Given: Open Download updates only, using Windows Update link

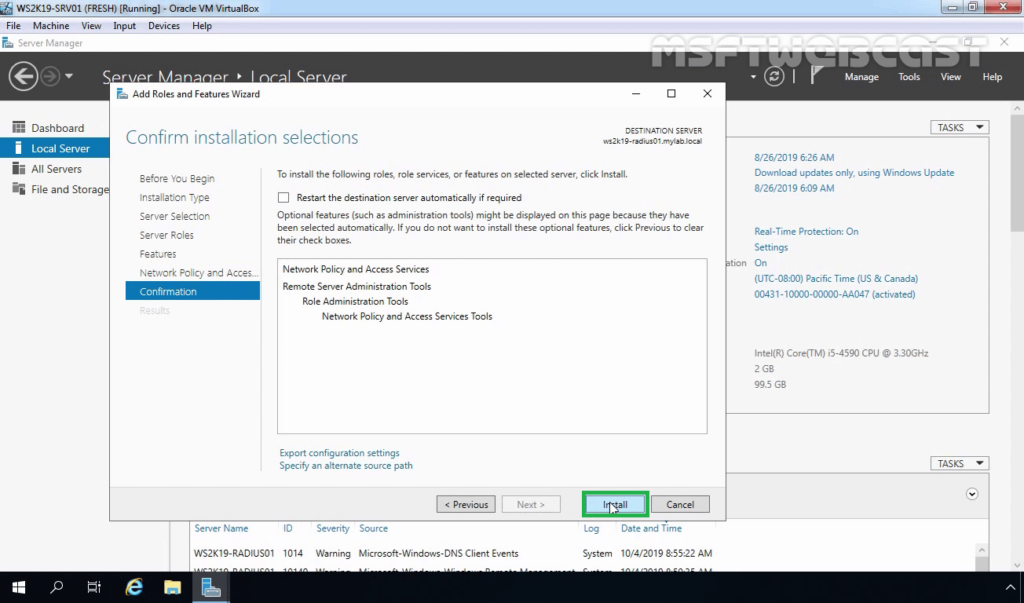Looking at the screenshot, I should (x=854, y=172).
